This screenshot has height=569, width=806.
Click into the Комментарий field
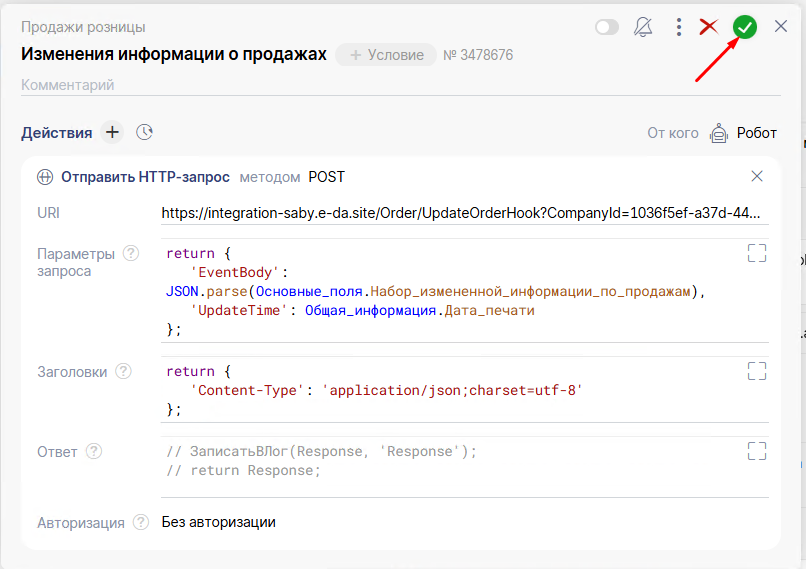(300, 85)
